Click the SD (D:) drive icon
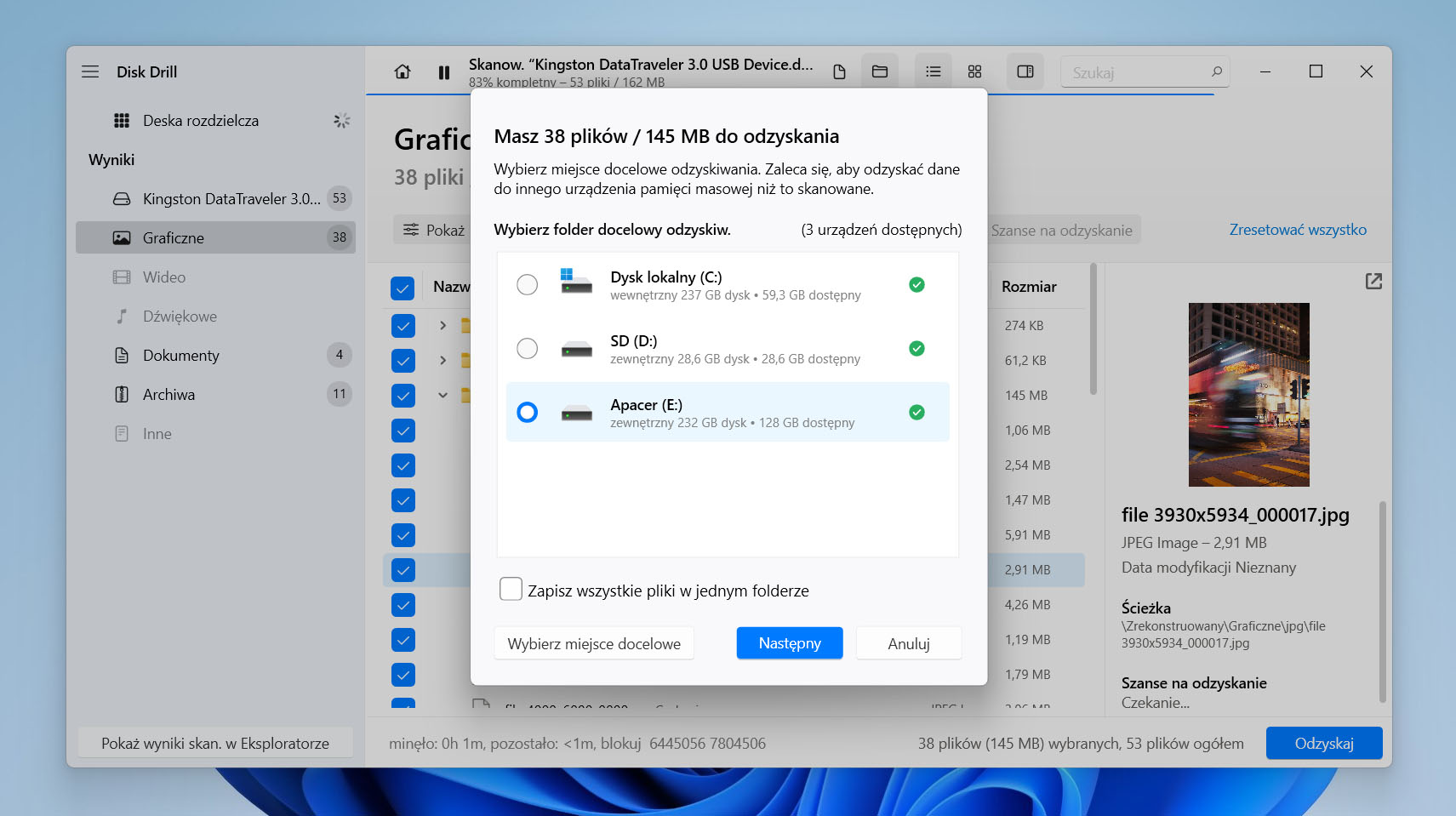 [576, 349]
